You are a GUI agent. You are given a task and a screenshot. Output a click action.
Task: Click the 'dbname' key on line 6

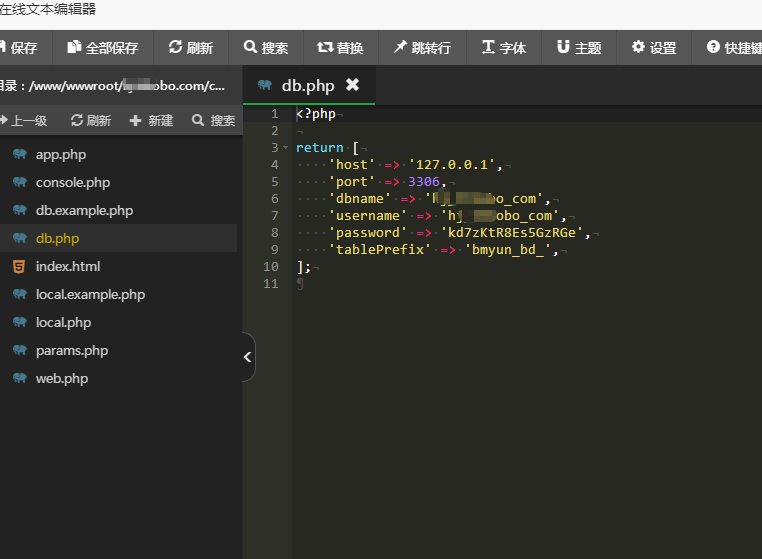click(360, 199)
